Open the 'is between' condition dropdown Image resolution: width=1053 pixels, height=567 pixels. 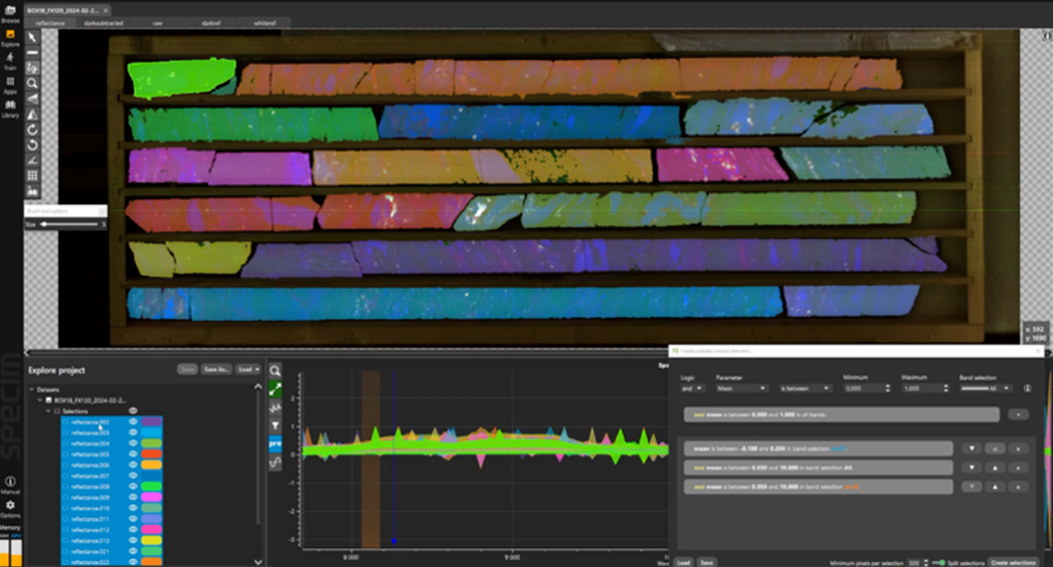click(x=805, y=388)
